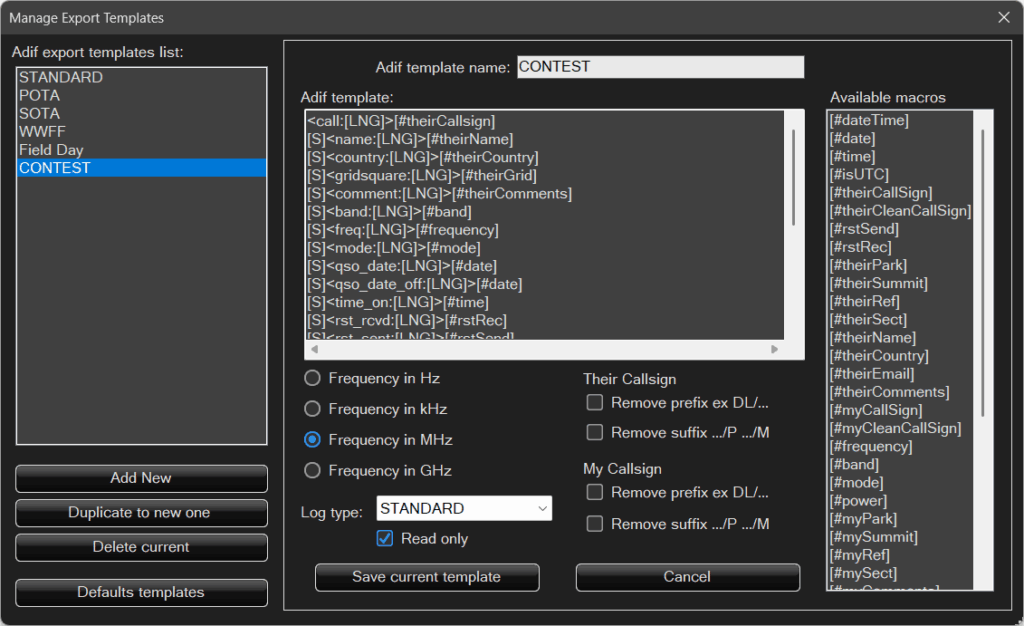Open the Log type dropdown

pyautogui.click(x=464, y=508)
